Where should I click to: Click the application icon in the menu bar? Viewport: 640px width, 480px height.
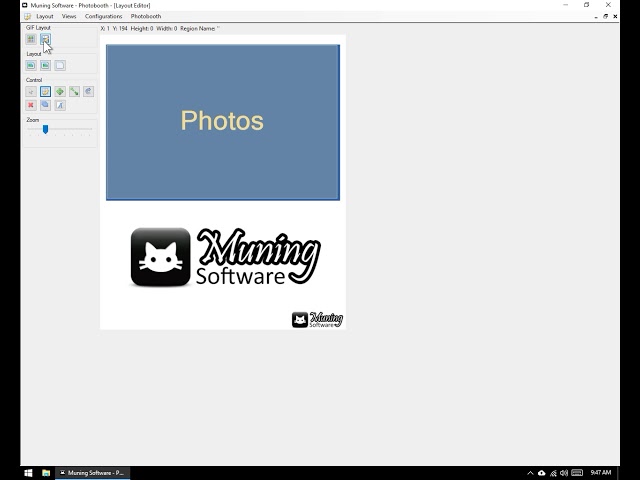pos(27,16)
